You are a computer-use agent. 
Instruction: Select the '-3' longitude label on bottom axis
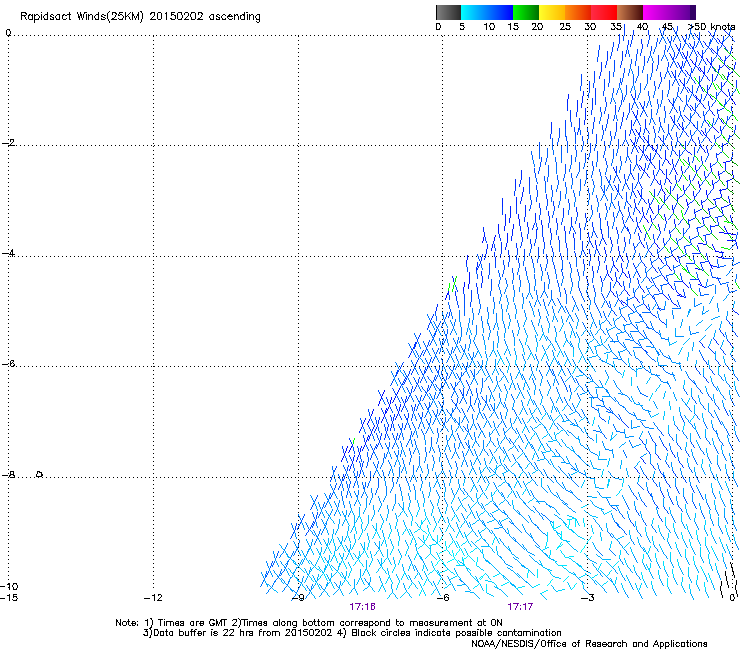(x=588, y=598)
